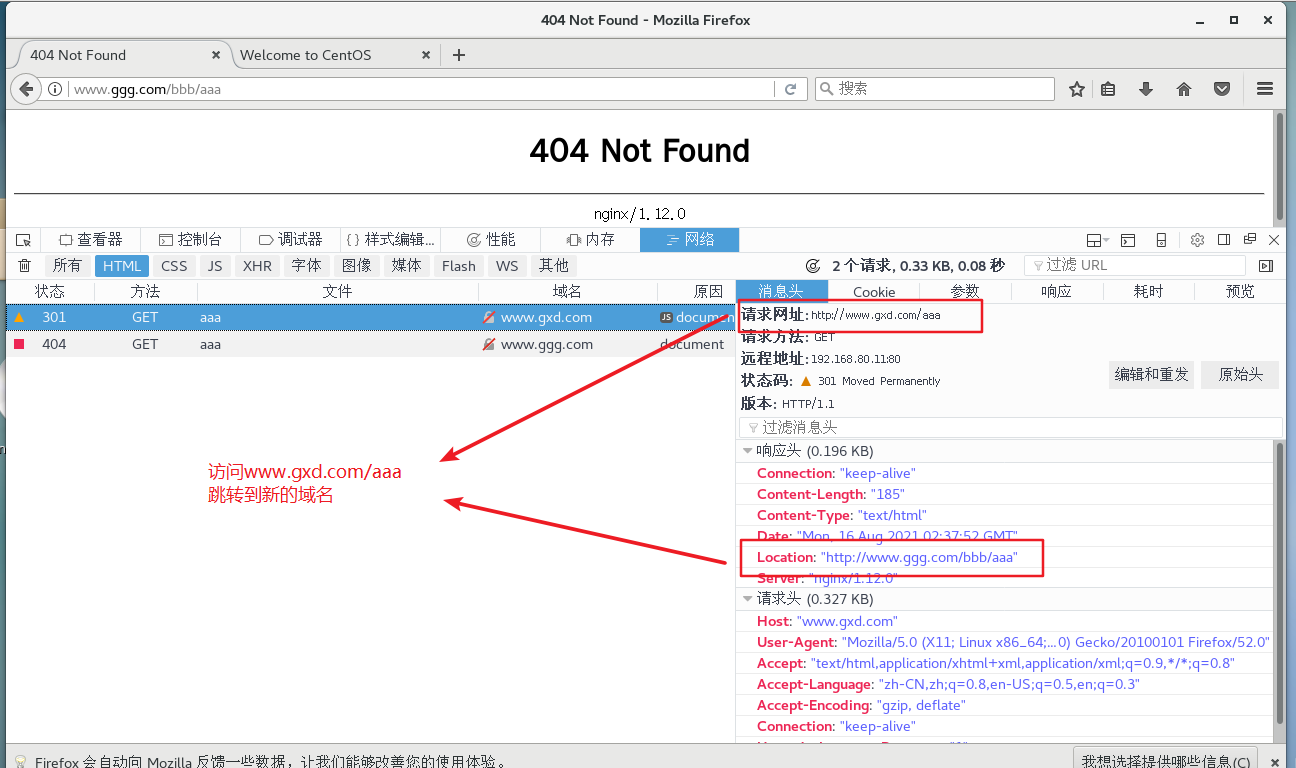Click the browser back arrow button
Screen dimensions: 1296x768
(26, 89)
